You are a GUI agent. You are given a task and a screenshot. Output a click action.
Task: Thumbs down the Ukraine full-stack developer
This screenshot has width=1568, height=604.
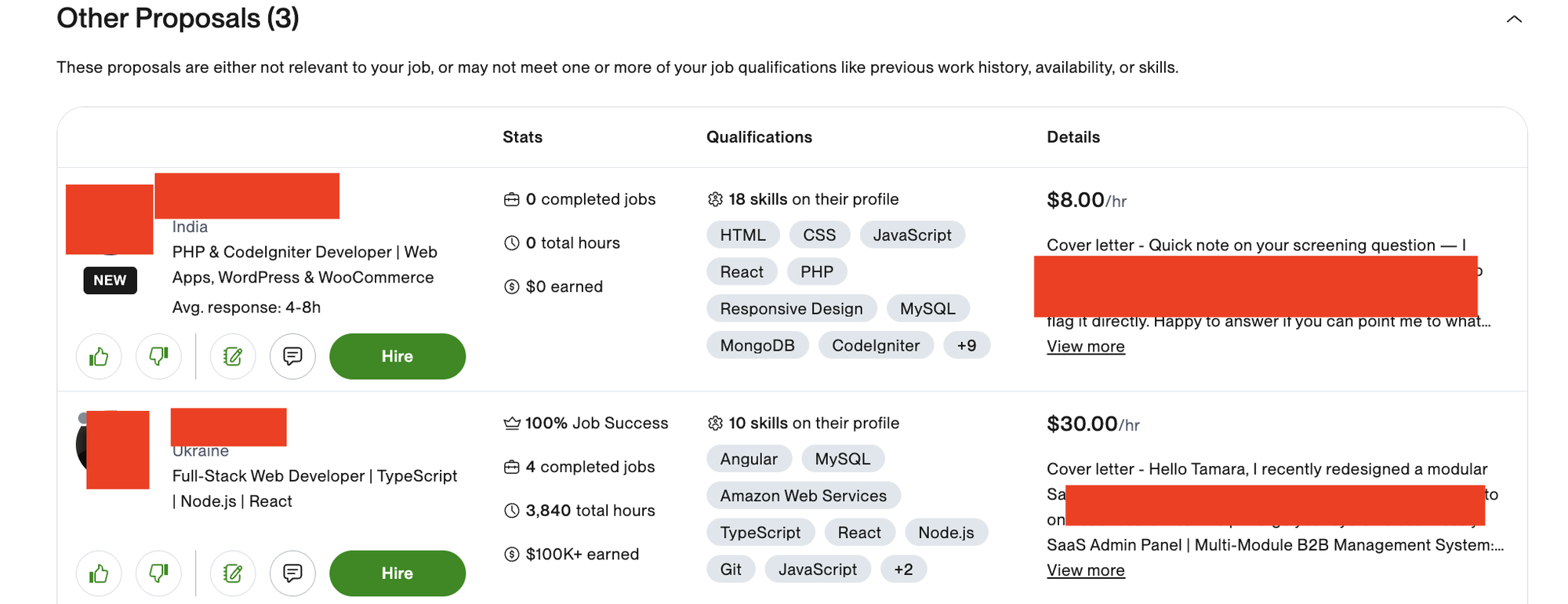158,573
